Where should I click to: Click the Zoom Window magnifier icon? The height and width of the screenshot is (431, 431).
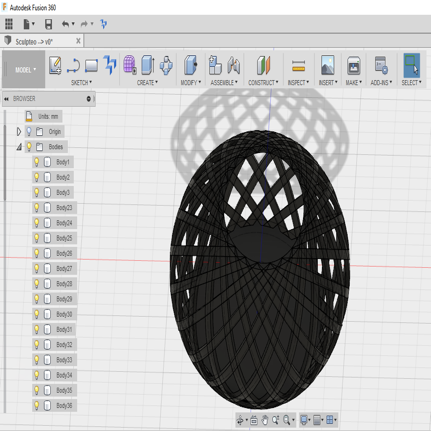point(275,420)
